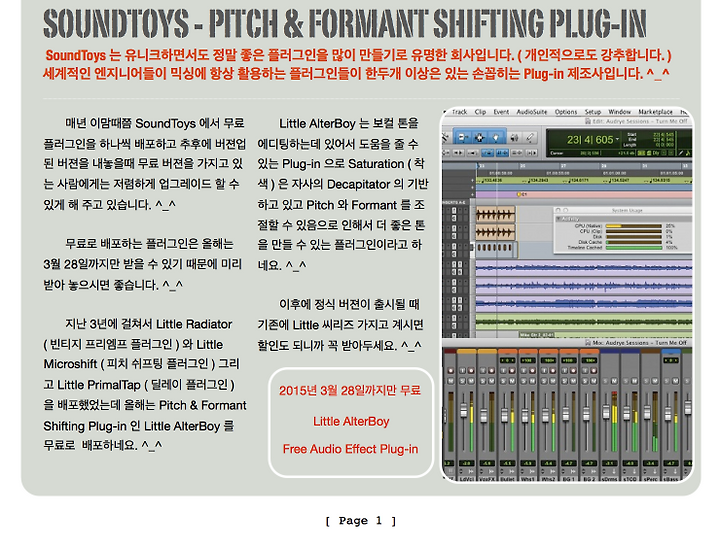
Task: Click the main counter 23|4|605 display
Action: [591, 140]
